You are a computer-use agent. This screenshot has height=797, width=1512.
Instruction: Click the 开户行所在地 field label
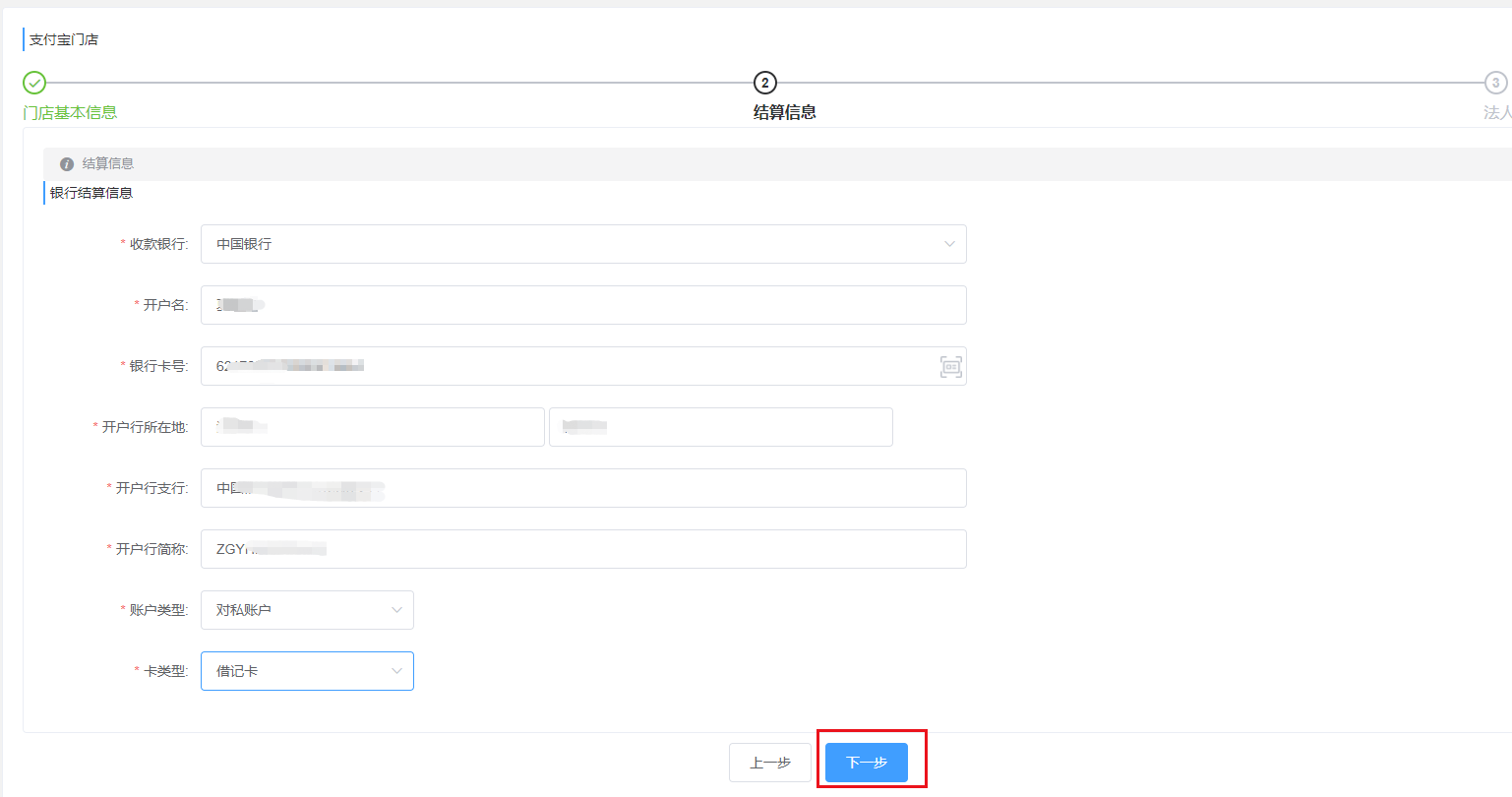click(x=145, y=427)
